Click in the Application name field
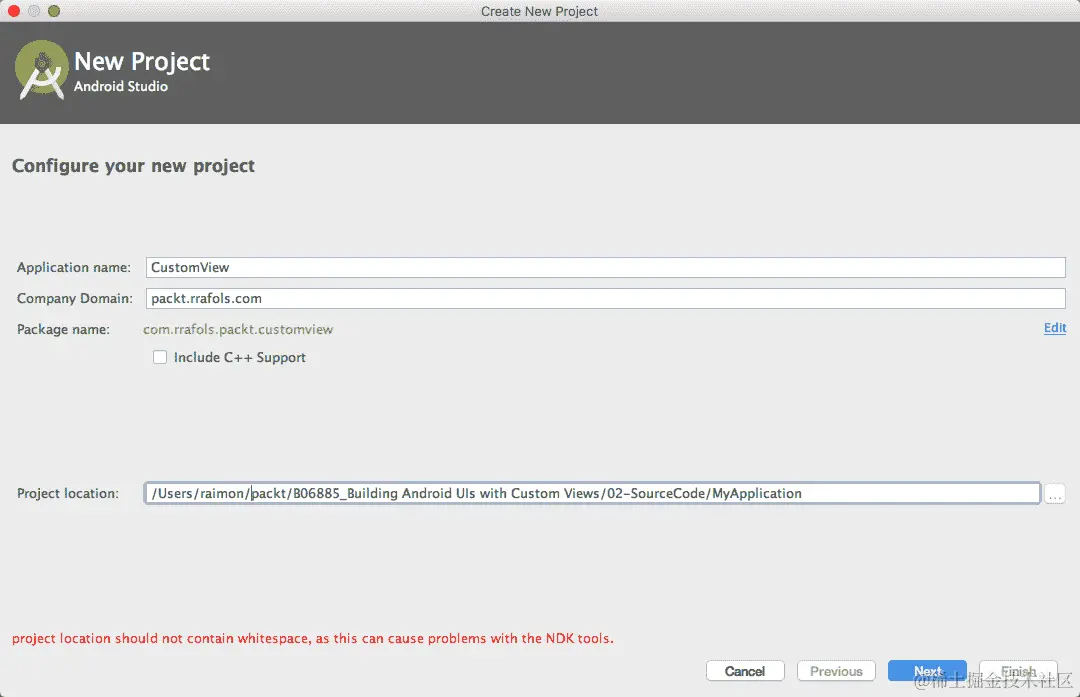1080x697 pixels. (605, 267)
